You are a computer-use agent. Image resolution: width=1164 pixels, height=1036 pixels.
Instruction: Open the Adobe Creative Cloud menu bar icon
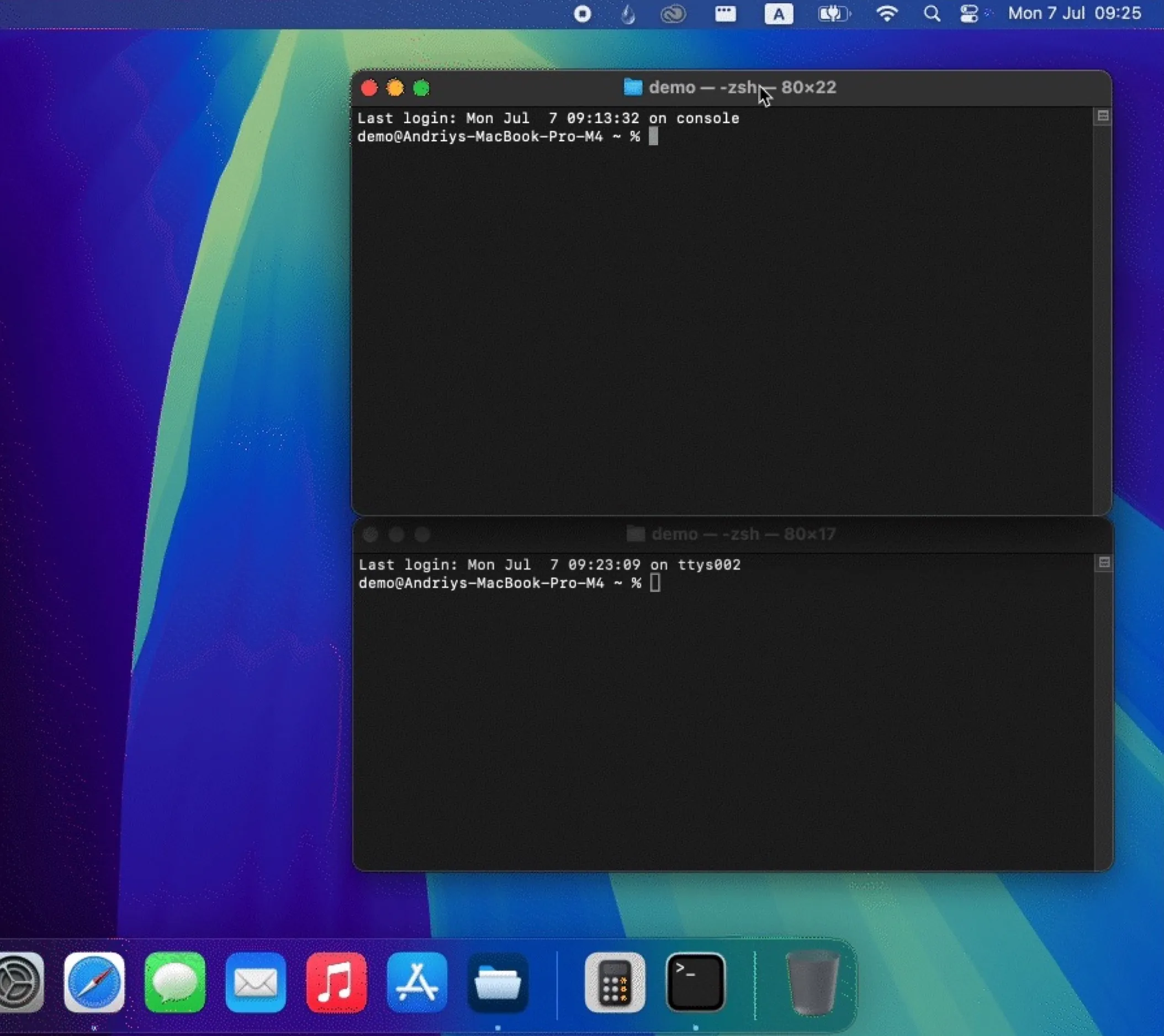673,14
